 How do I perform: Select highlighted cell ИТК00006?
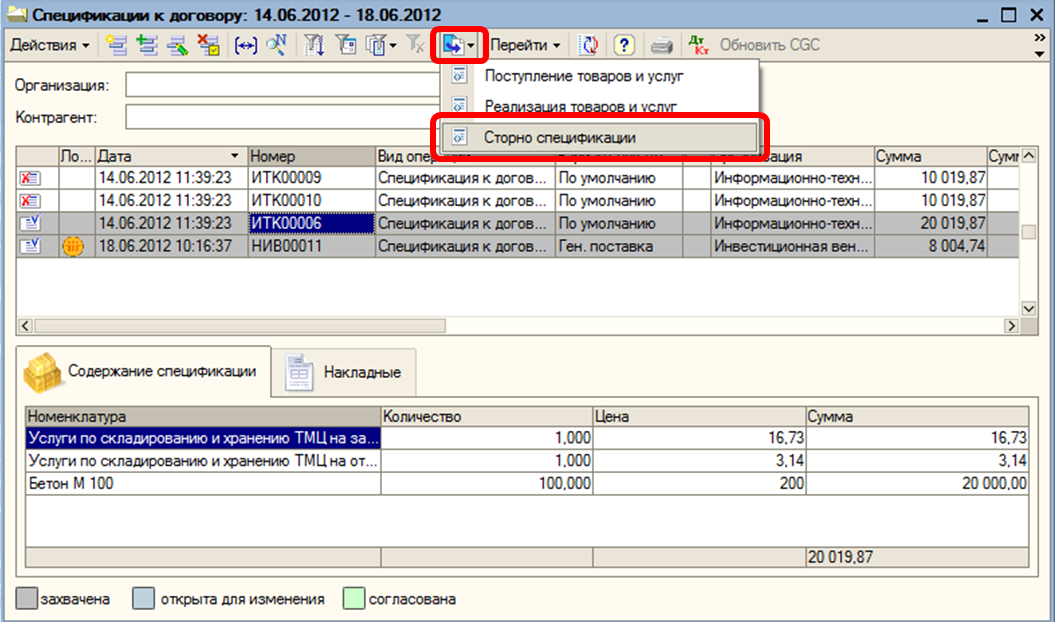point(312,223)
